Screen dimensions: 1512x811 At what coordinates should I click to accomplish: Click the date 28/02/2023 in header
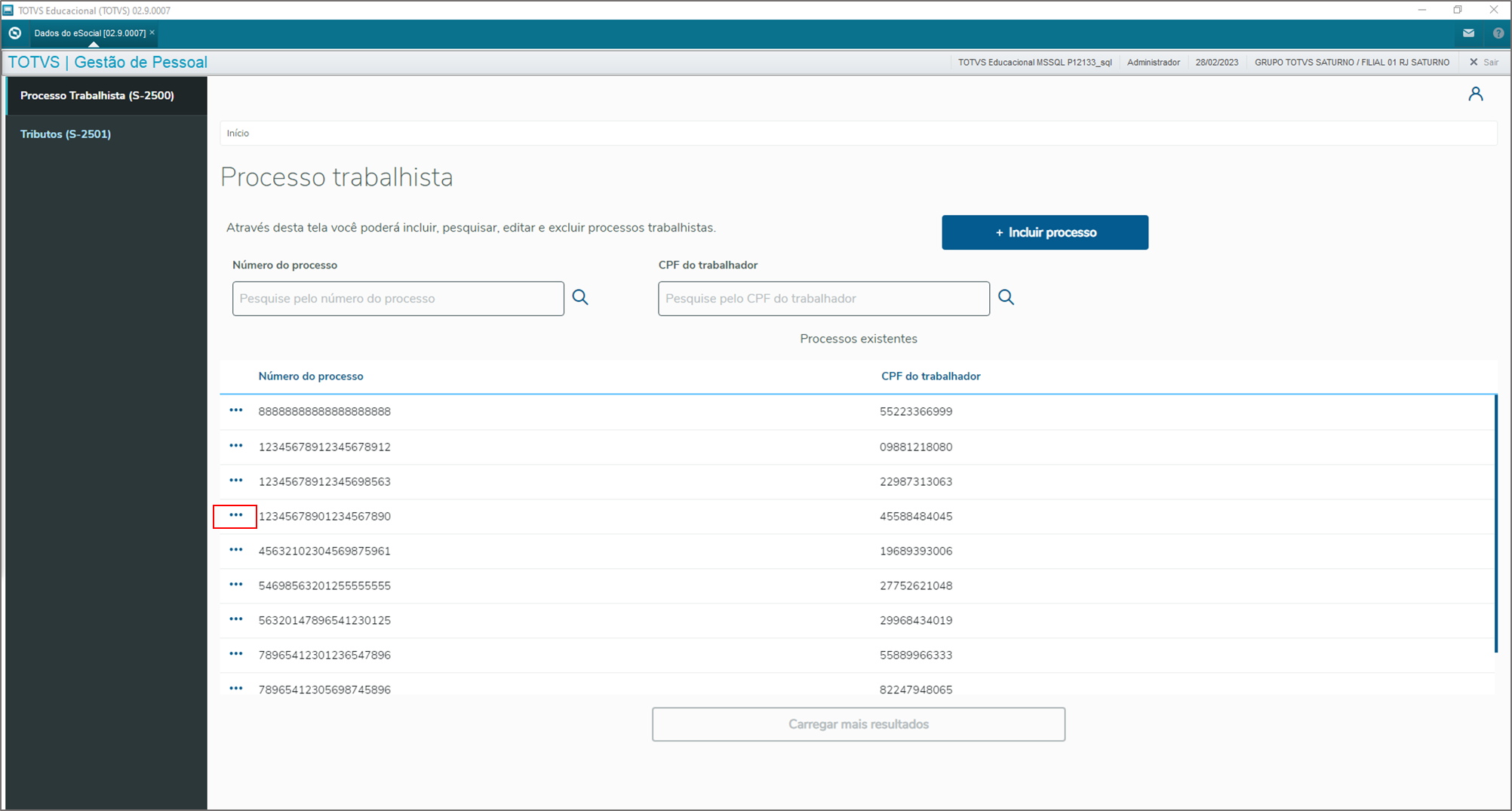pyautogui.click(x=1217, y=63)
